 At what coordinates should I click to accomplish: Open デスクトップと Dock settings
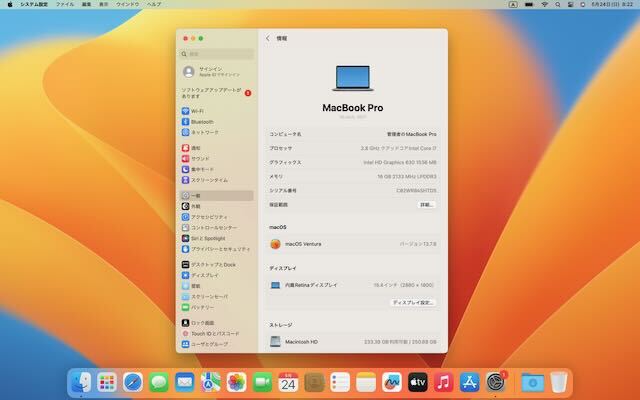point(217,264)
